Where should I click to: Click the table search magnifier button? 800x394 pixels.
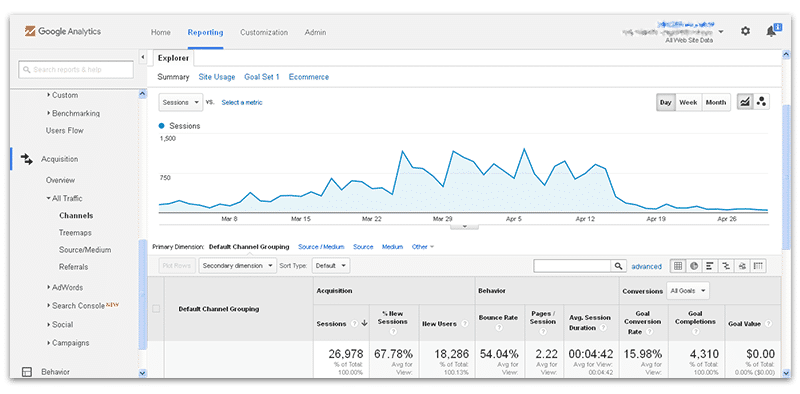(x=618, y=266)
